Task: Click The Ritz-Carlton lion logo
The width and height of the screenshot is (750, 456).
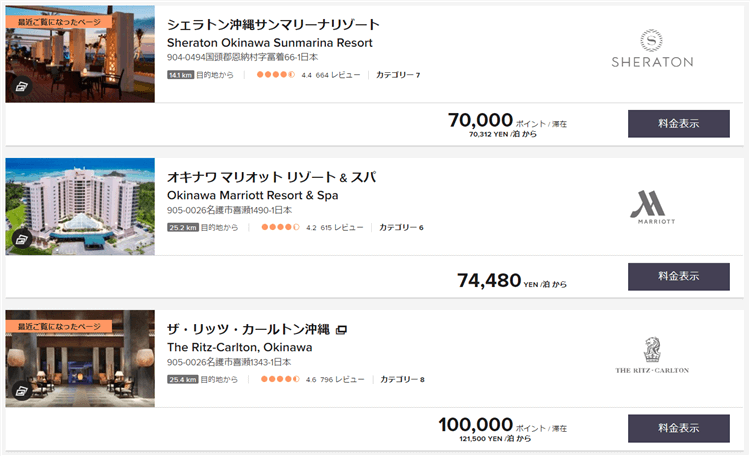Action: point(651,356)
